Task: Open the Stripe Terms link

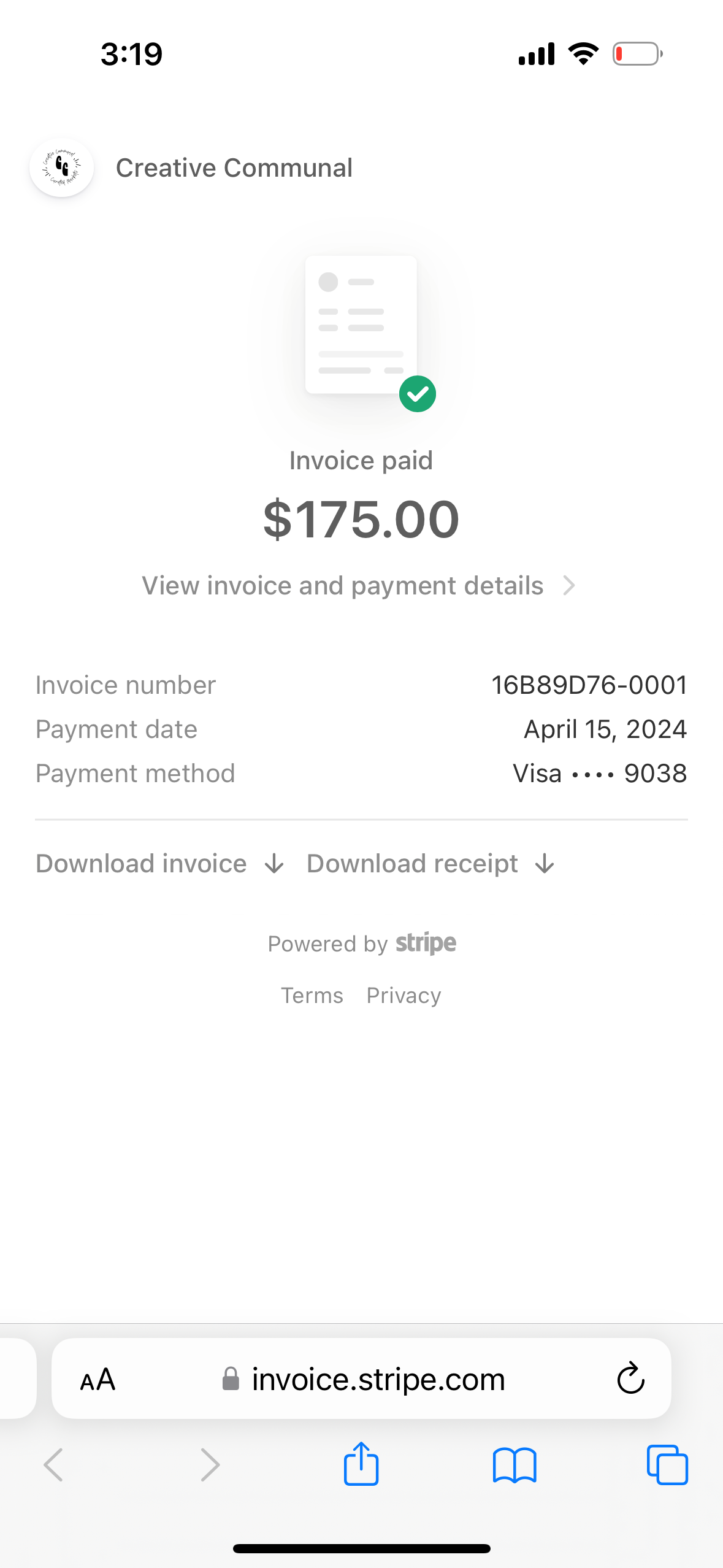Action: [312, 995]
